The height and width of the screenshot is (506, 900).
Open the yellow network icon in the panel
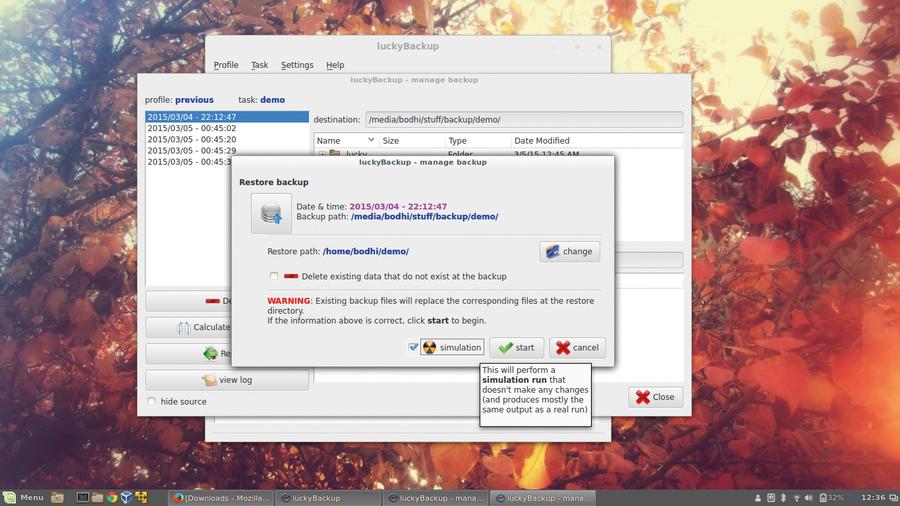141,497
